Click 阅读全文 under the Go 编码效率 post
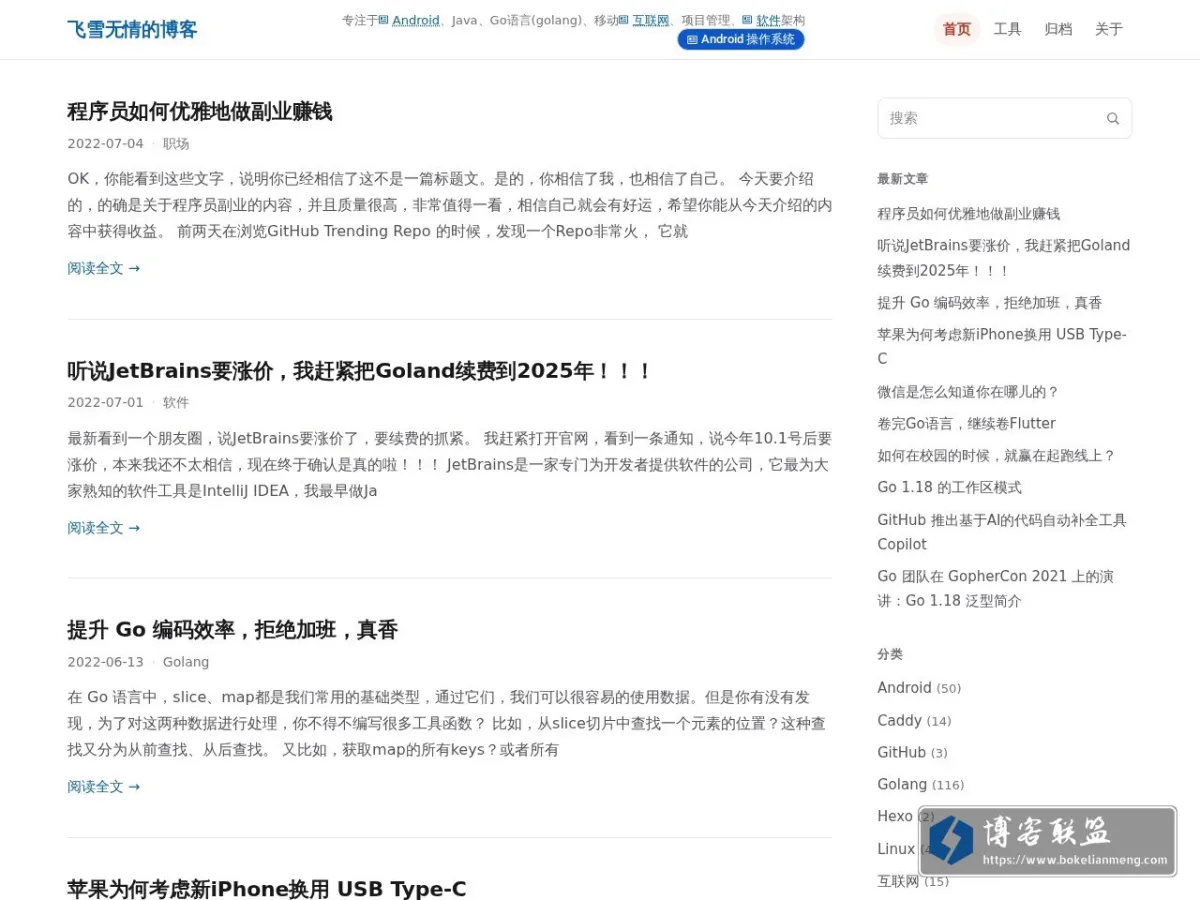This screenshot has height=900, width=1200. pyautogui.click(x=104, y=787)
